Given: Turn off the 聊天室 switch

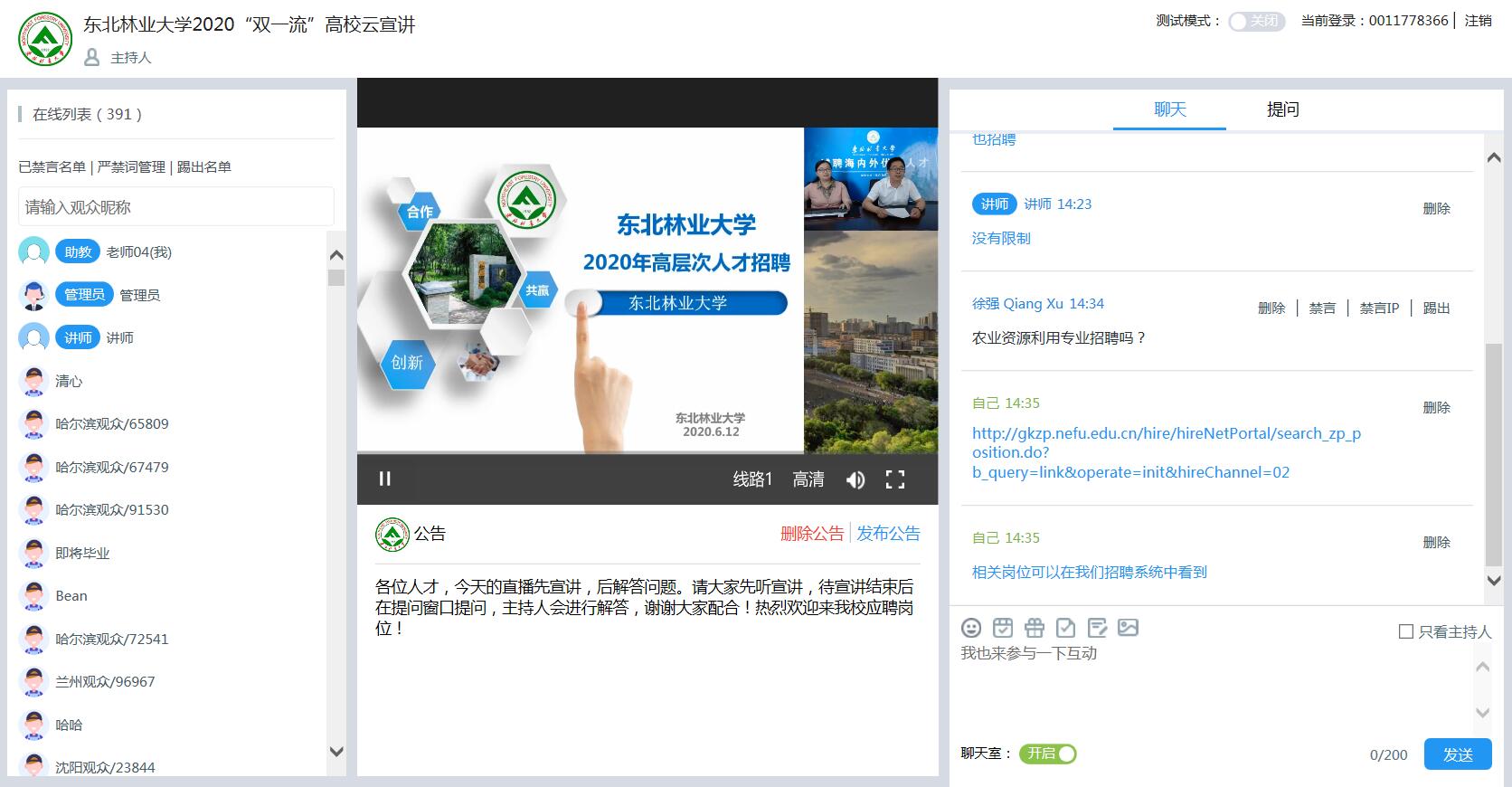Looking at the screenshot, I should coord(1048,754).
